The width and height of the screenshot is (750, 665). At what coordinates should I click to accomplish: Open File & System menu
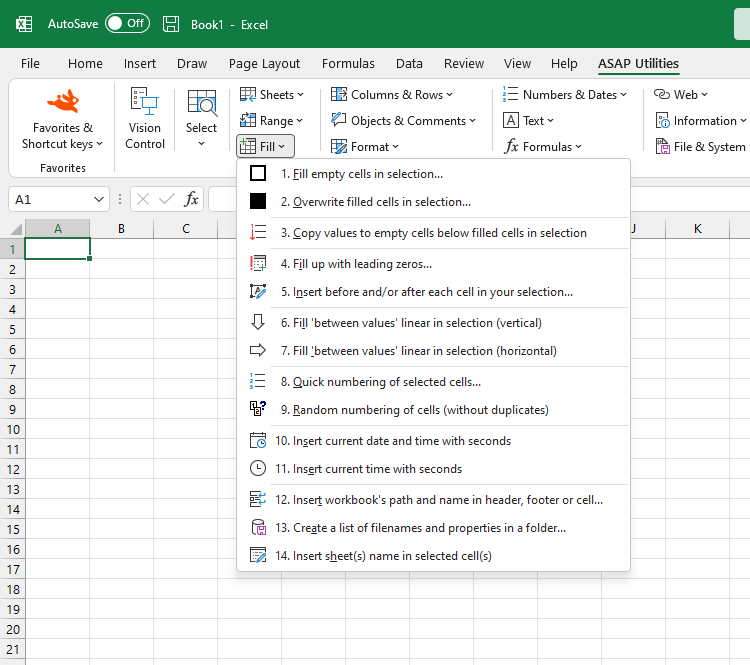[x=701, y=146]
